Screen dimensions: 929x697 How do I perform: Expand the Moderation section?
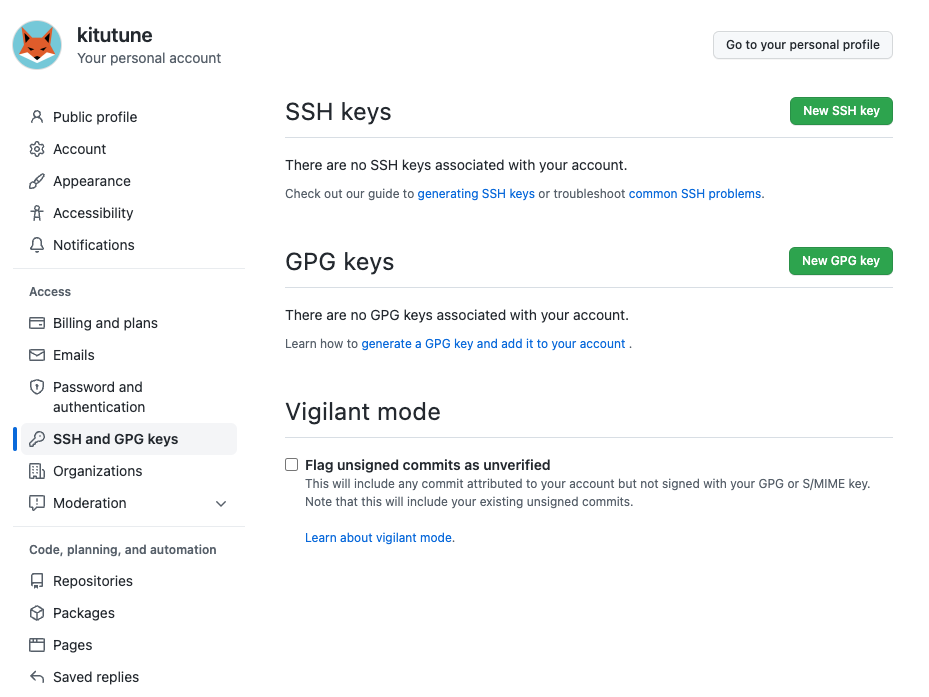pos(221,503)
